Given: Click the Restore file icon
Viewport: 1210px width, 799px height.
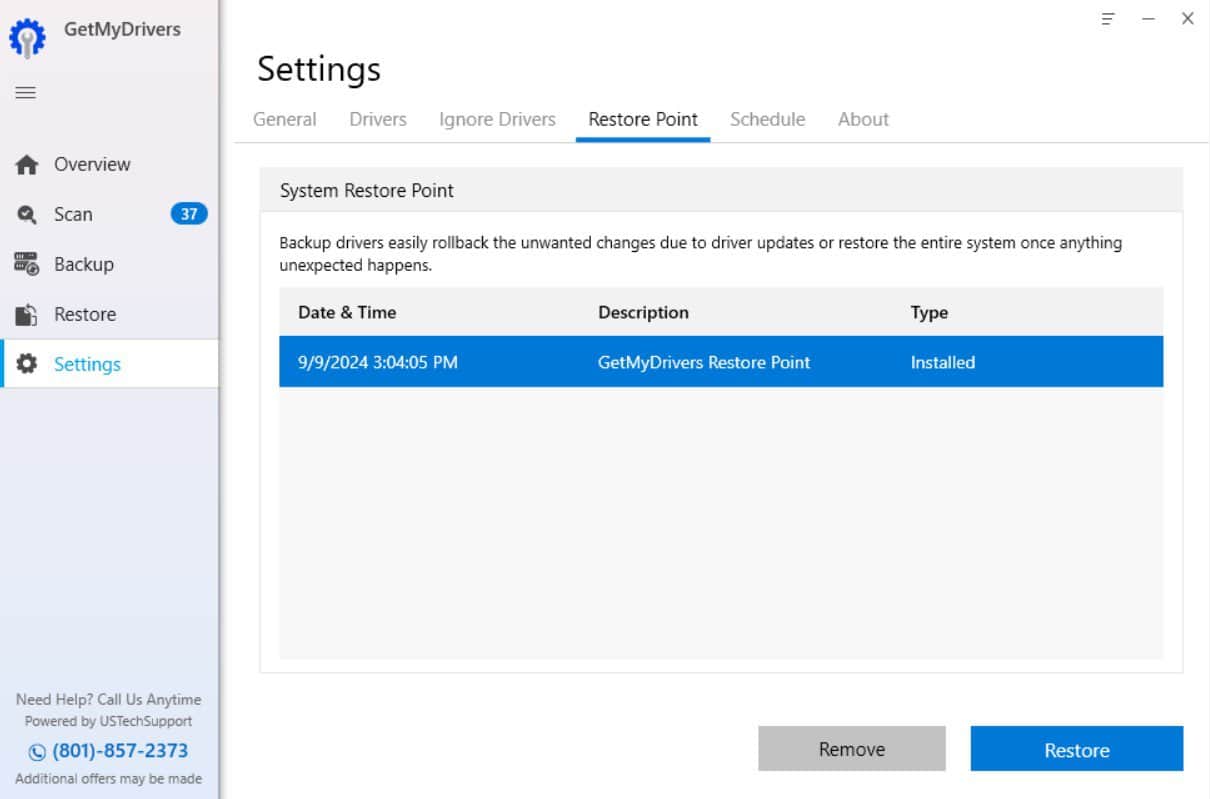Looking at the screenshot, I should [x=27, y=315].
